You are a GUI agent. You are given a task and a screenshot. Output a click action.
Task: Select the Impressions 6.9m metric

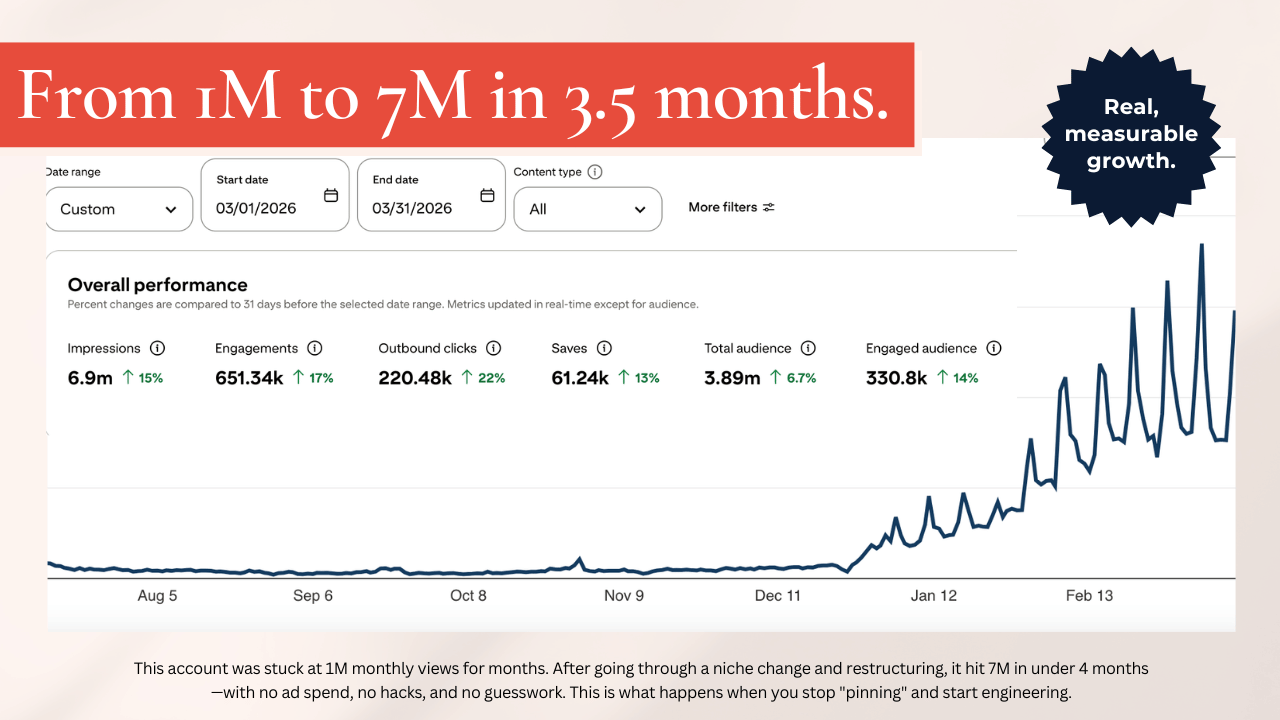click(115, 363)
